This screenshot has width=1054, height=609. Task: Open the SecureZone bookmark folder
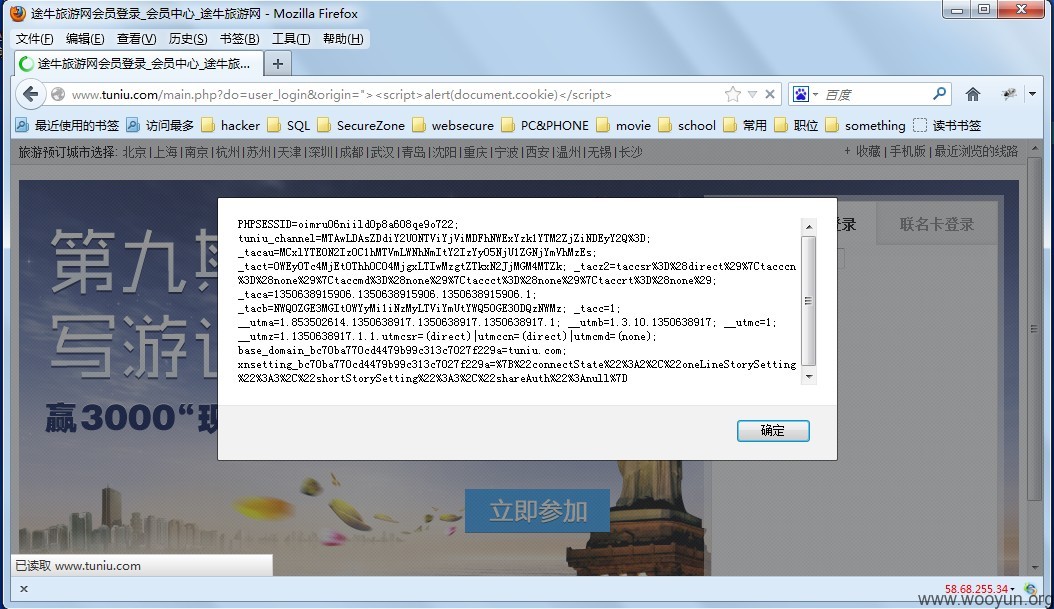click(361, 126)
